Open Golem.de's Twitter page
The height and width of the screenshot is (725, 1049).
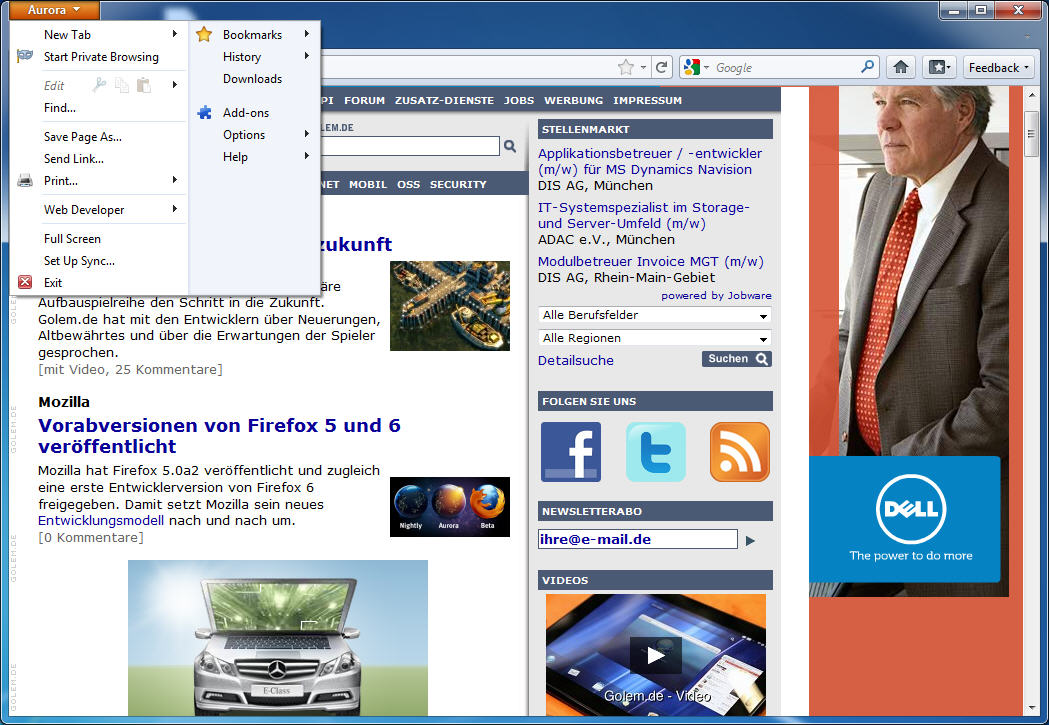(655, 451)
